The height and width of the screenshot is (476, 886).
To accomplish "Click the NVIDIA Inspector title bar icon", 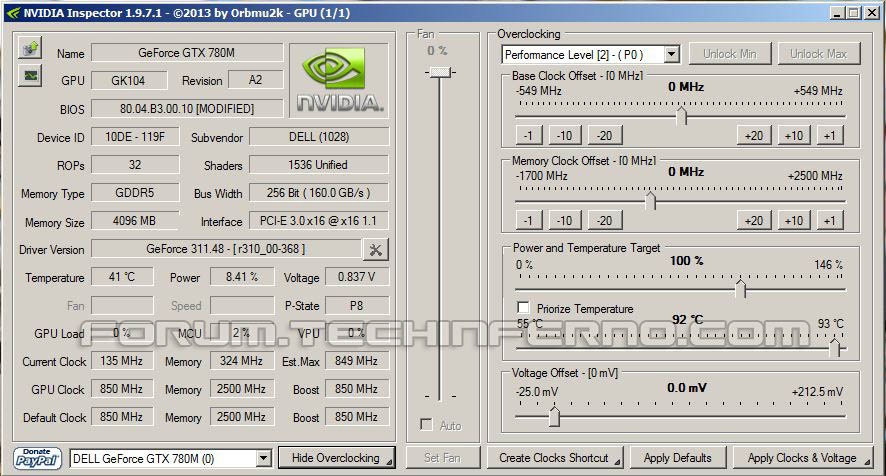I will [12, 12].
